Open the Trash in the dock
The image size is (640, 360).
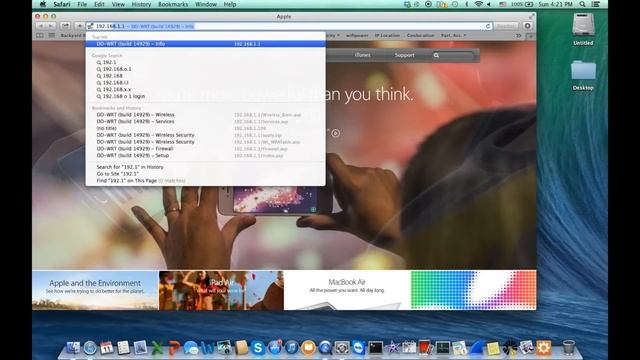coord(569,348)
